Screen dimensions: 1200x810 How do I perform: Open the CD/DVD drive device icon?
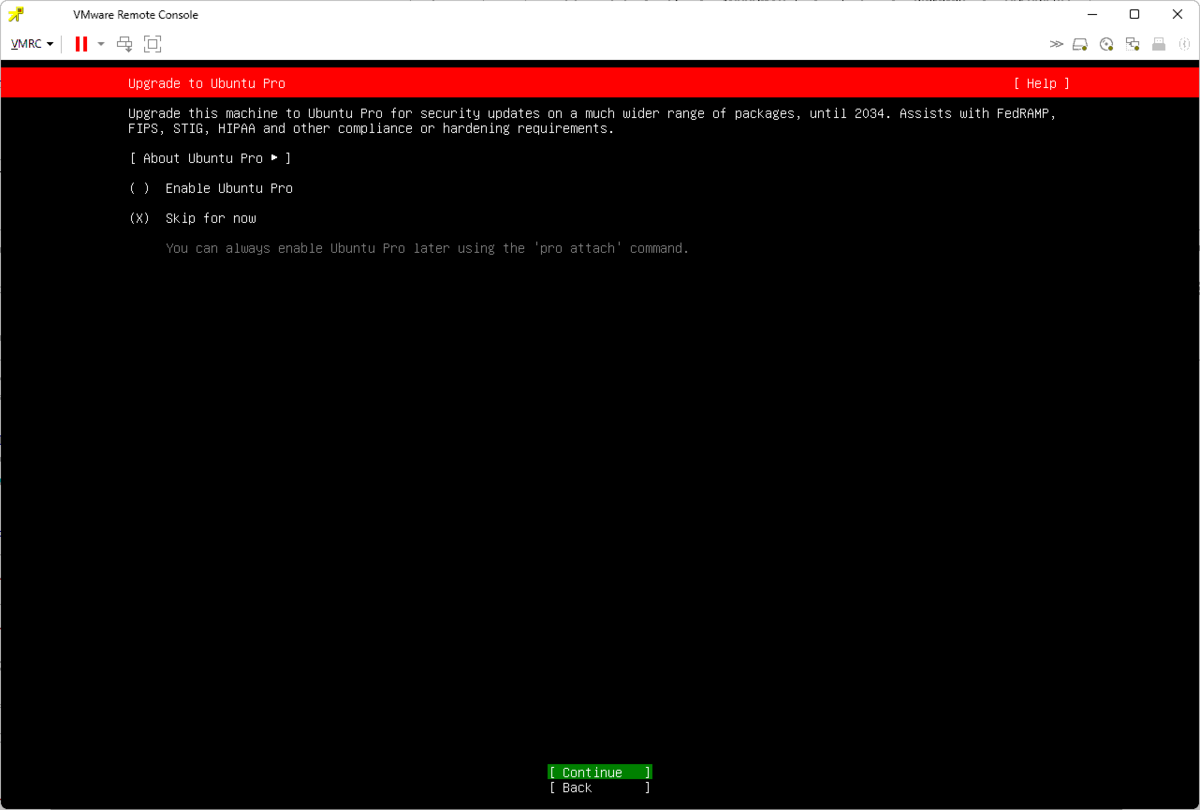[1106, 44]
